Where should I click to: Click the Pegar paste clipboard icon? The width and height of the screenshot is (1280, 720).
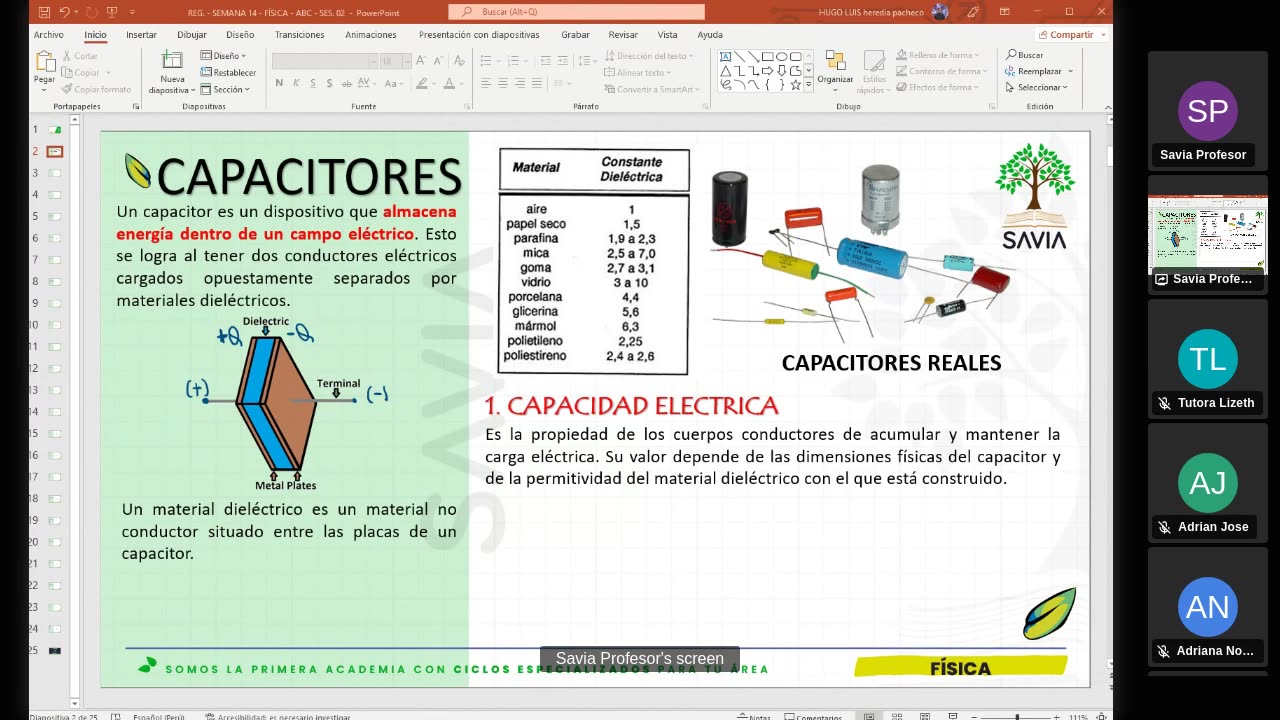point(44,62)
